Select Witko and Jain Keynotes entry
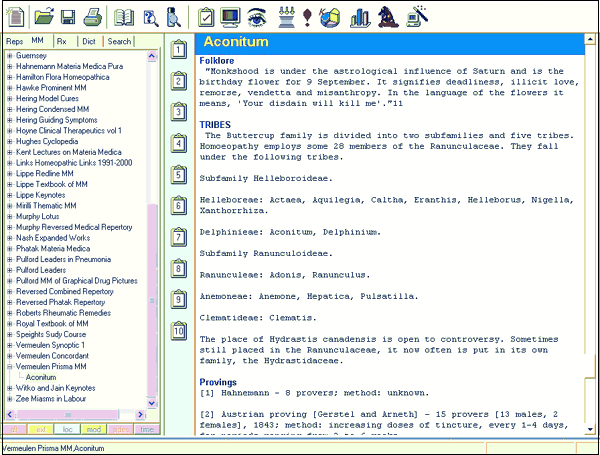Image resolution: width=600 pixels, height=455 pixels. click(x=55, y=388)
